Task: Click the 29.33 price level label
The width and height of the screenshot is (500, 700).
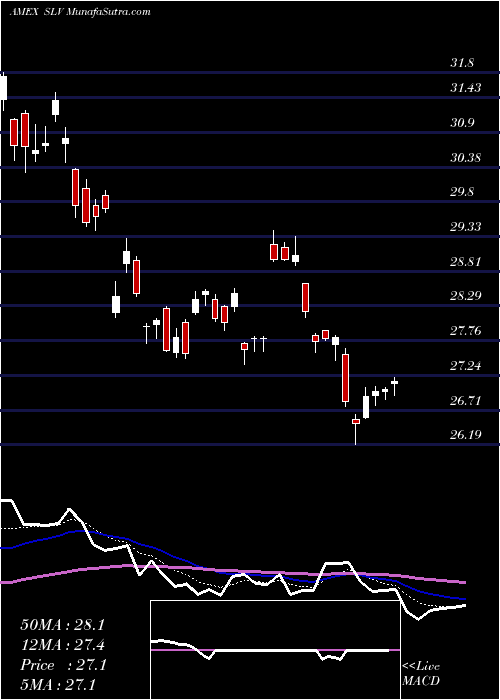Action: [466, 227]
